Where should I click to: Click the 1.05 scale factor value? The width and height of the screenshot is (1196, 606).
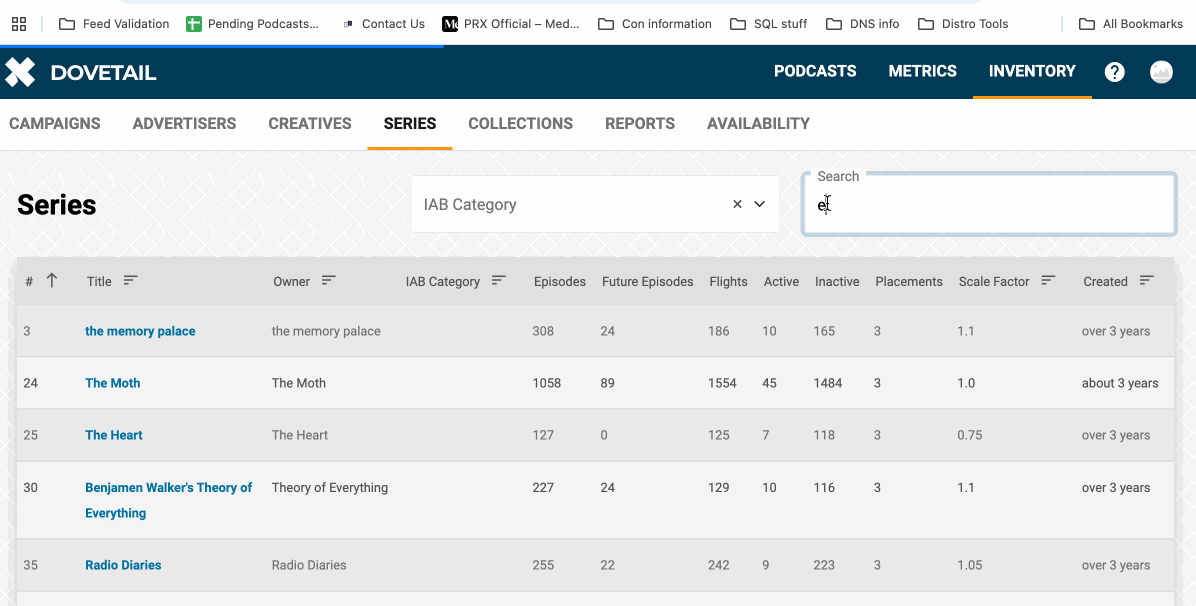point(969,565)
